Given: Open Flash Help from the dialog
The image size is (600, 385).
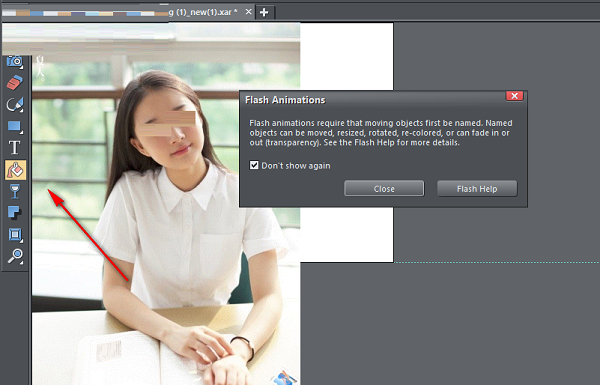Looking at the screenshot, I should tap(477, 189).
